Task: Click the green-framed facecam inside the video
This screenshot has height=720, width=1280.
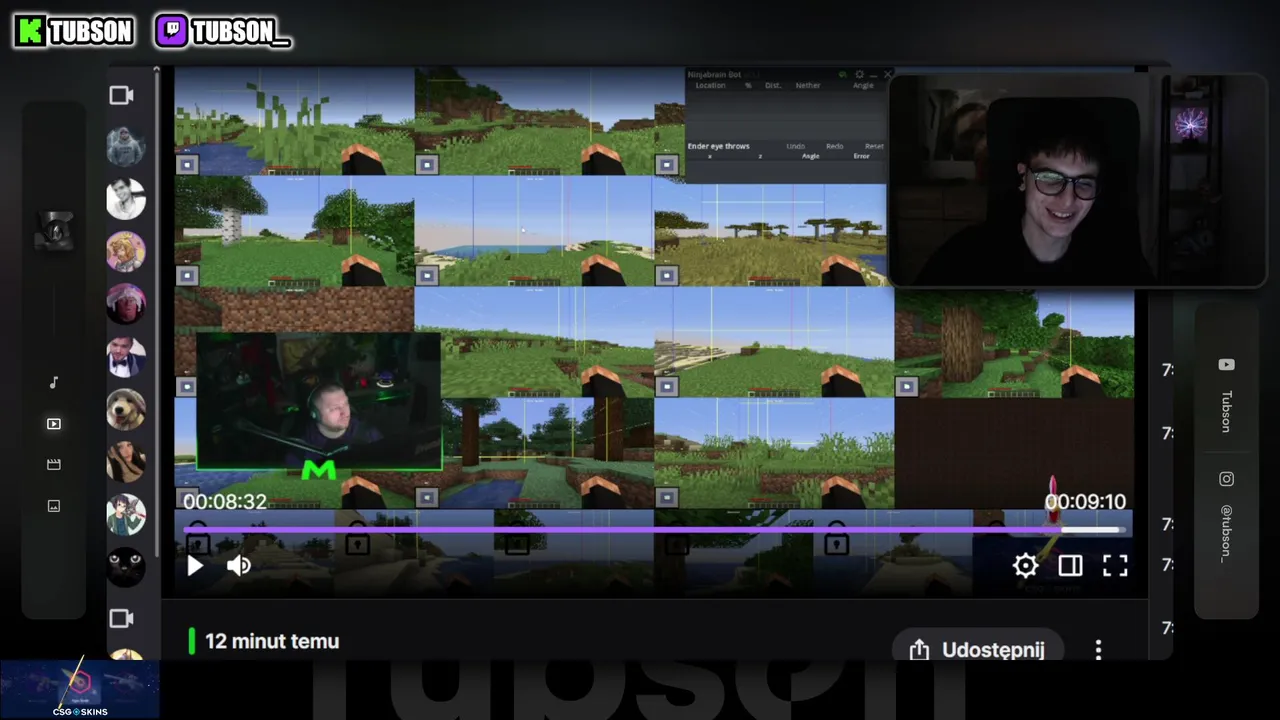Action: 318,402
